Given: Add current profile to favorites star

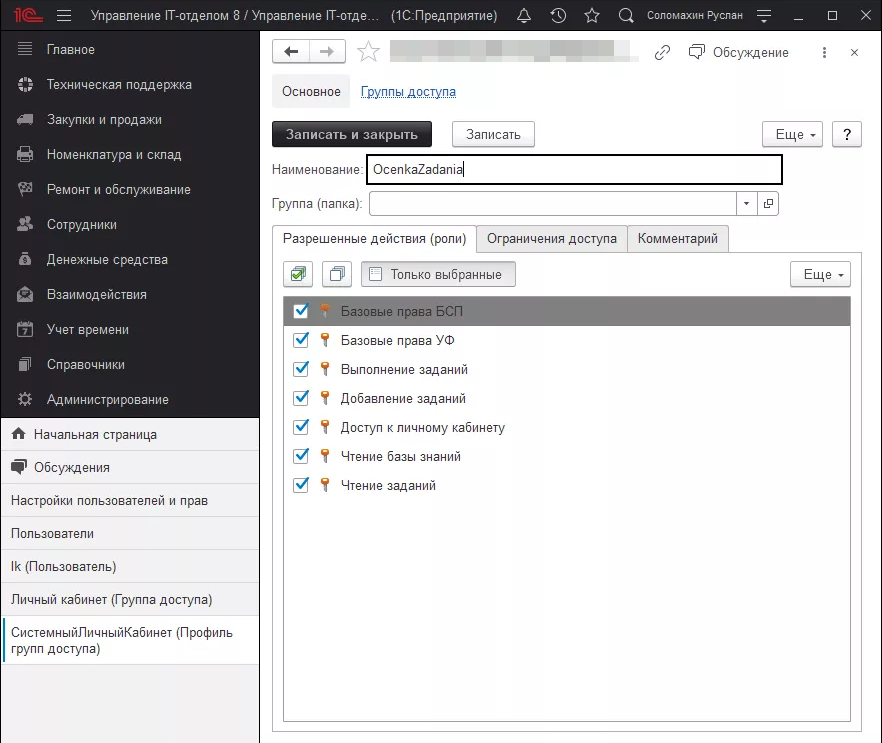Looking at the screenshot, I should [368, 52].
